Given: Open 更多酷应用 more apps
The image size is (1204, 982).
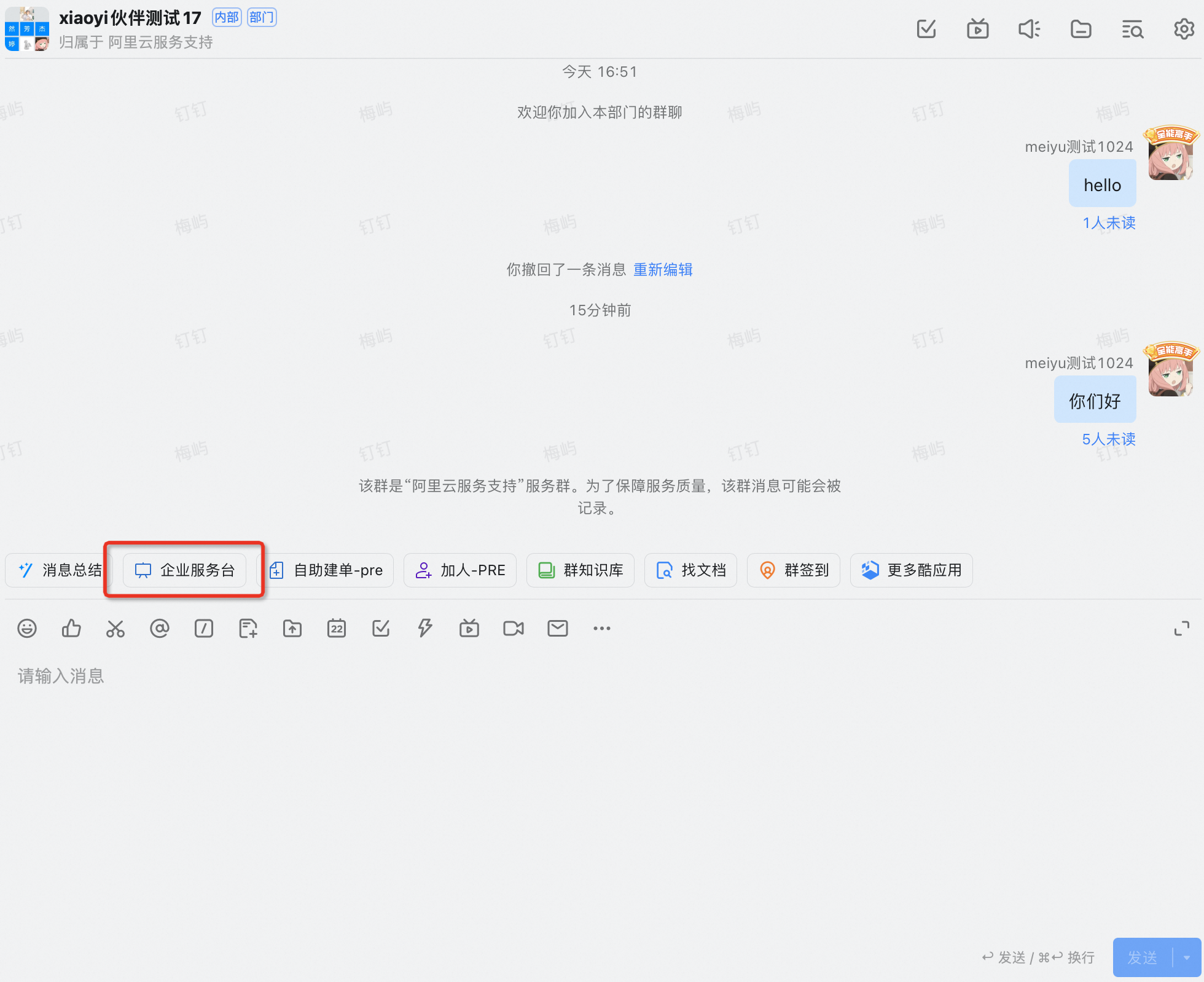Looking at the screenshot, I should [x=912, y=570].
